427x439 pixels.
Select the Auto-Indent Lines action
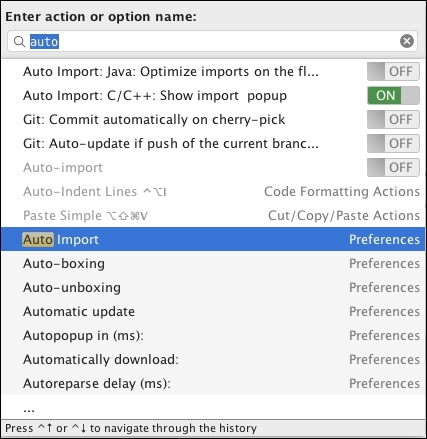pyautogui.click(x=213, y=191)
